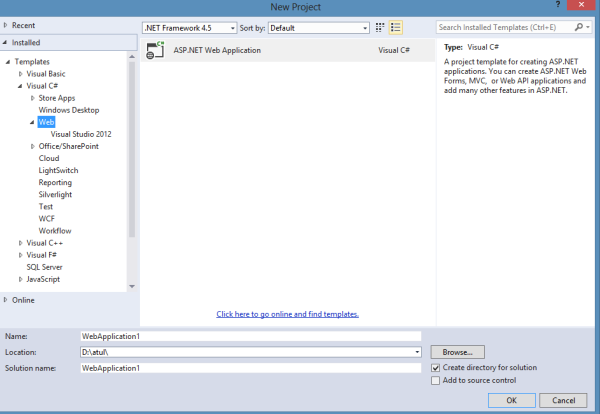Click the OK button

(512, 400)
